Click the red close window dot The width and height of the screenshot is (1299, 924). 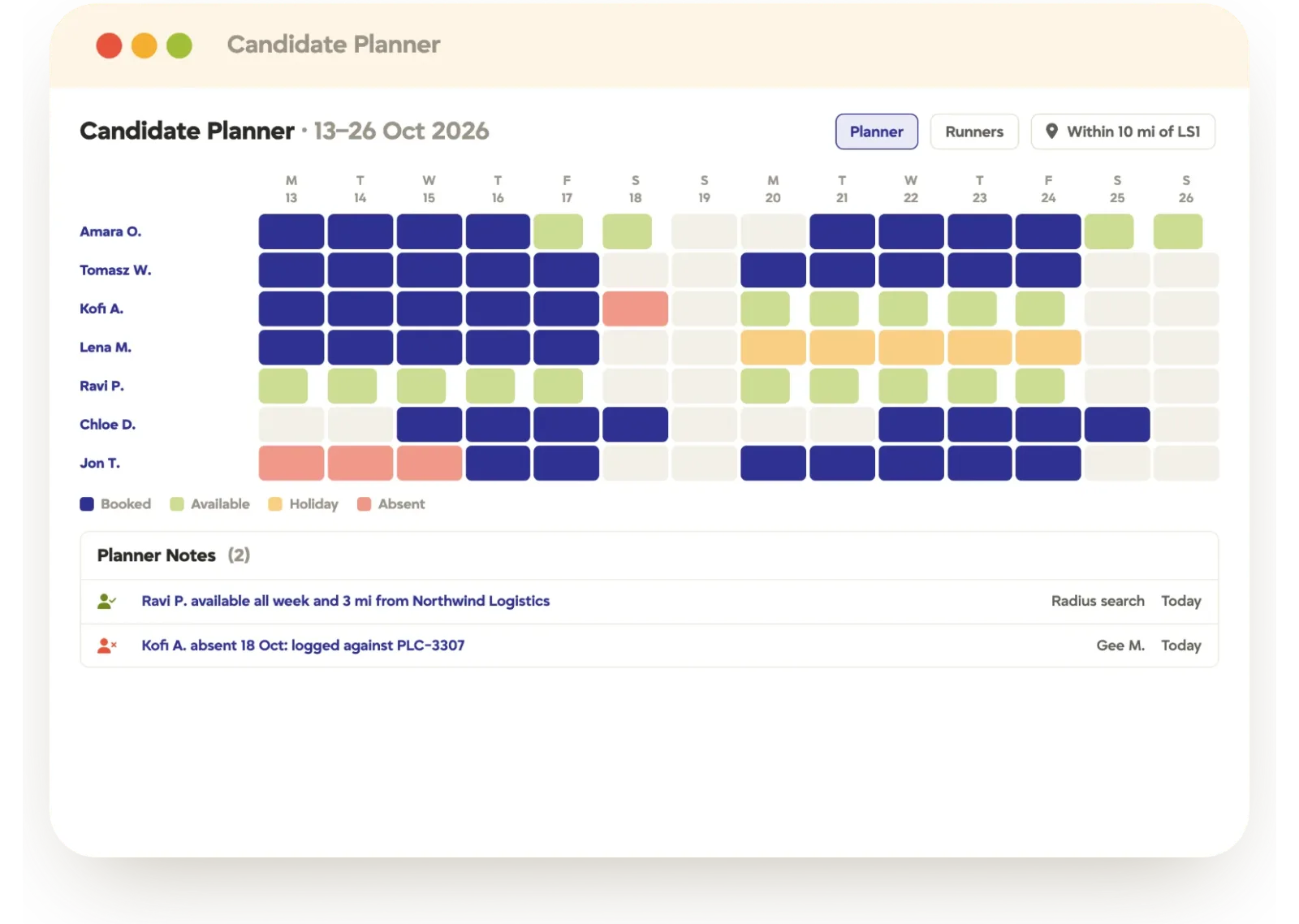point(109,45)
